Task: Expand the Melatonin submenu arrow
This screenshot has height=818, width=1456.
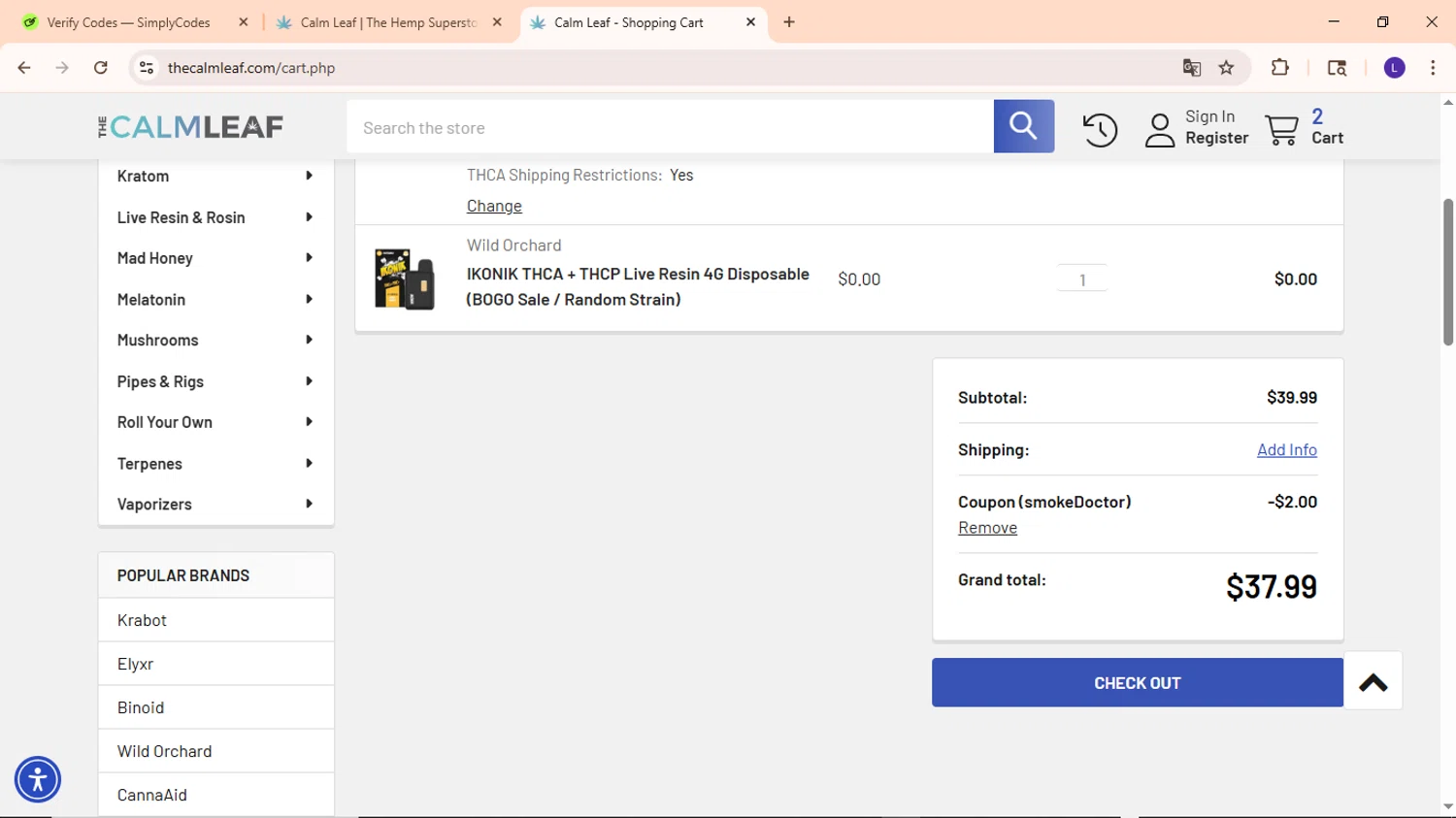Action: pyautogui.click(x=309, y=299)
